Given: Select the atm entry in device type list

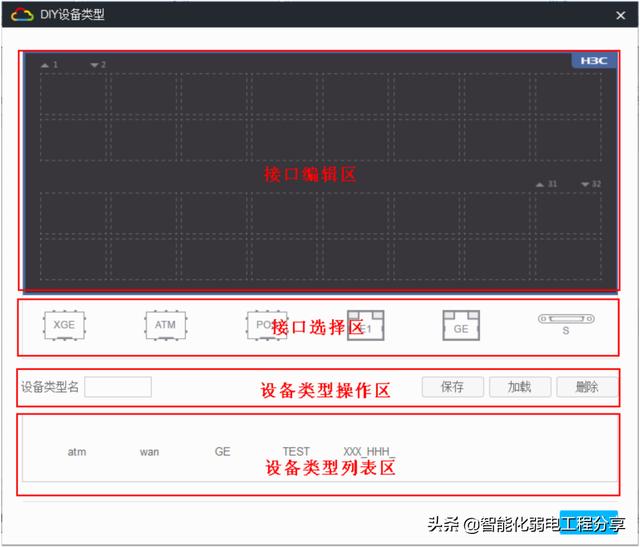Looking at the screenshot, I should coord(77,452).
